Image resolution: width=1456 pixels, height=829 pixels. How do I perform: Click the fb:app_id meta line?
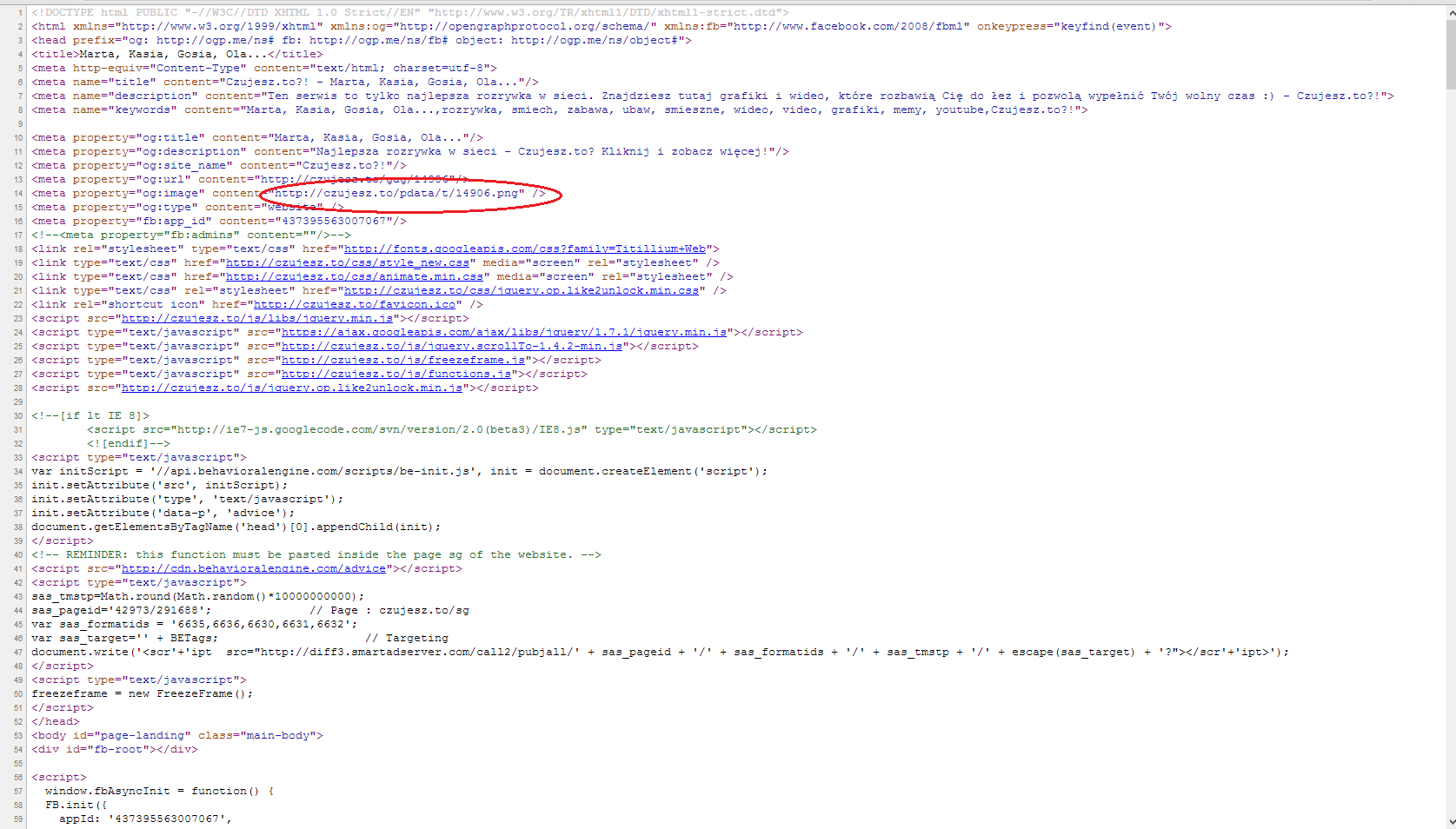pos(219,221)
